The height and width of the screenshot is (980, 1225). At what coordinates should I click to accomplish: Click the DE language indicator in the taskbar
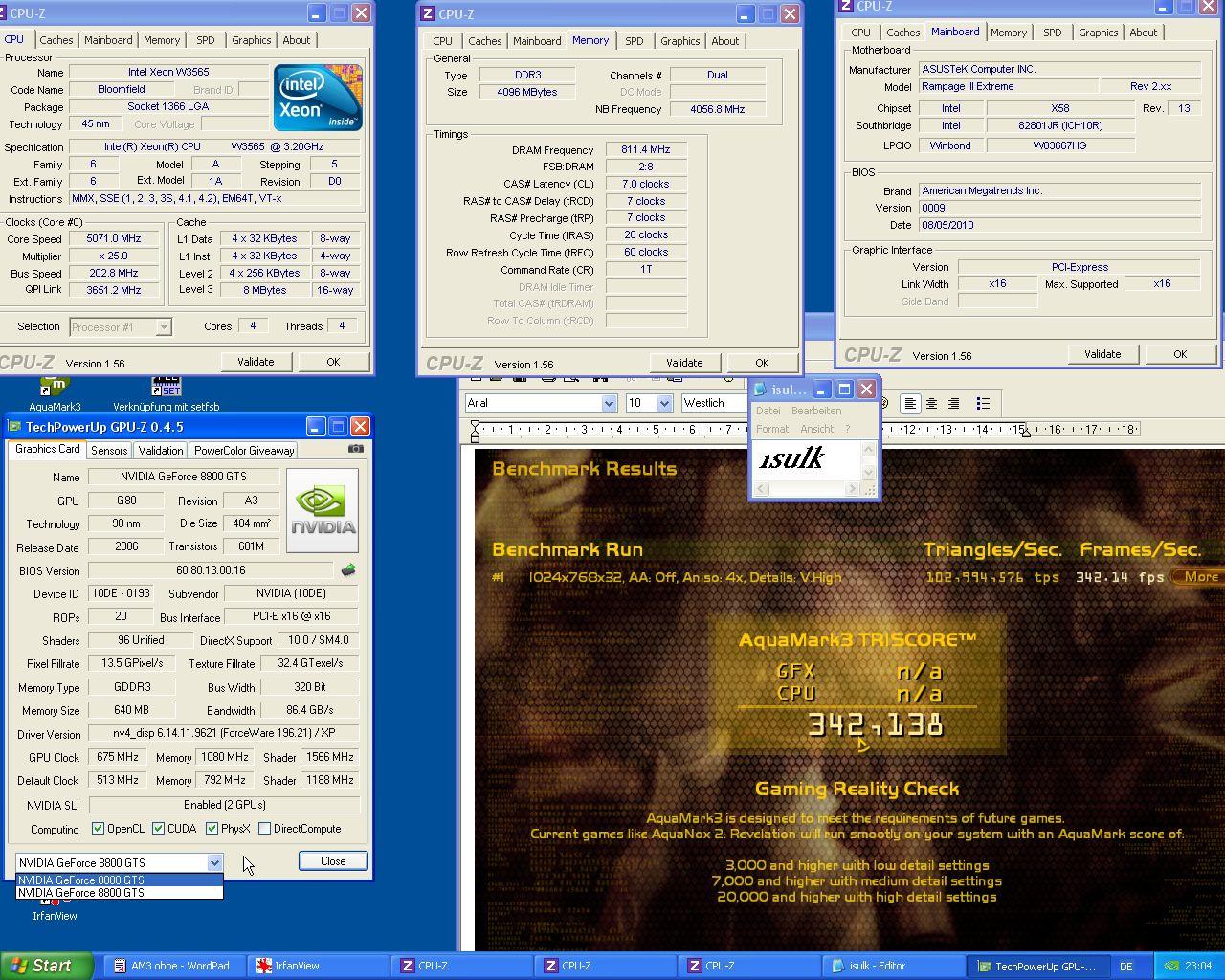pyautogui.click(x=1126, y=966)
